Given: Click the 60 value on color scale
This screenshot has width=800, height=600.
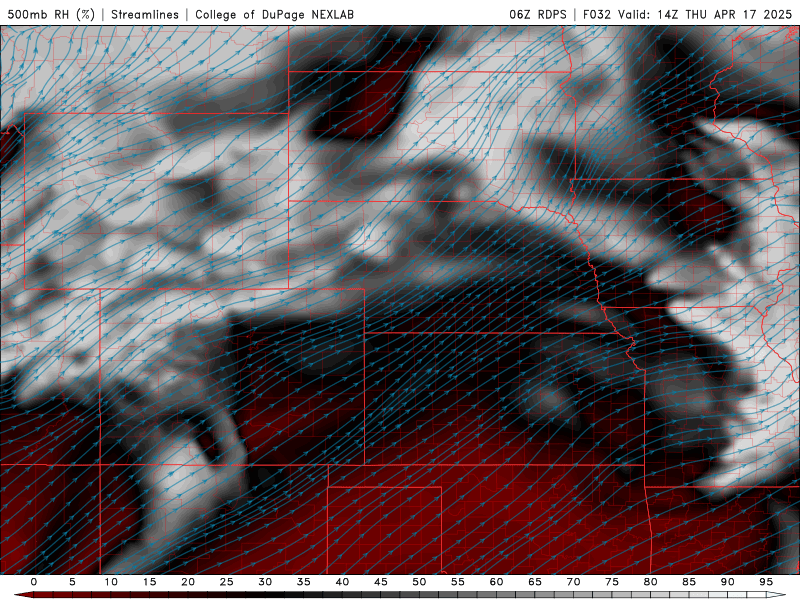Looking at the screenshot, I should 496,582.
